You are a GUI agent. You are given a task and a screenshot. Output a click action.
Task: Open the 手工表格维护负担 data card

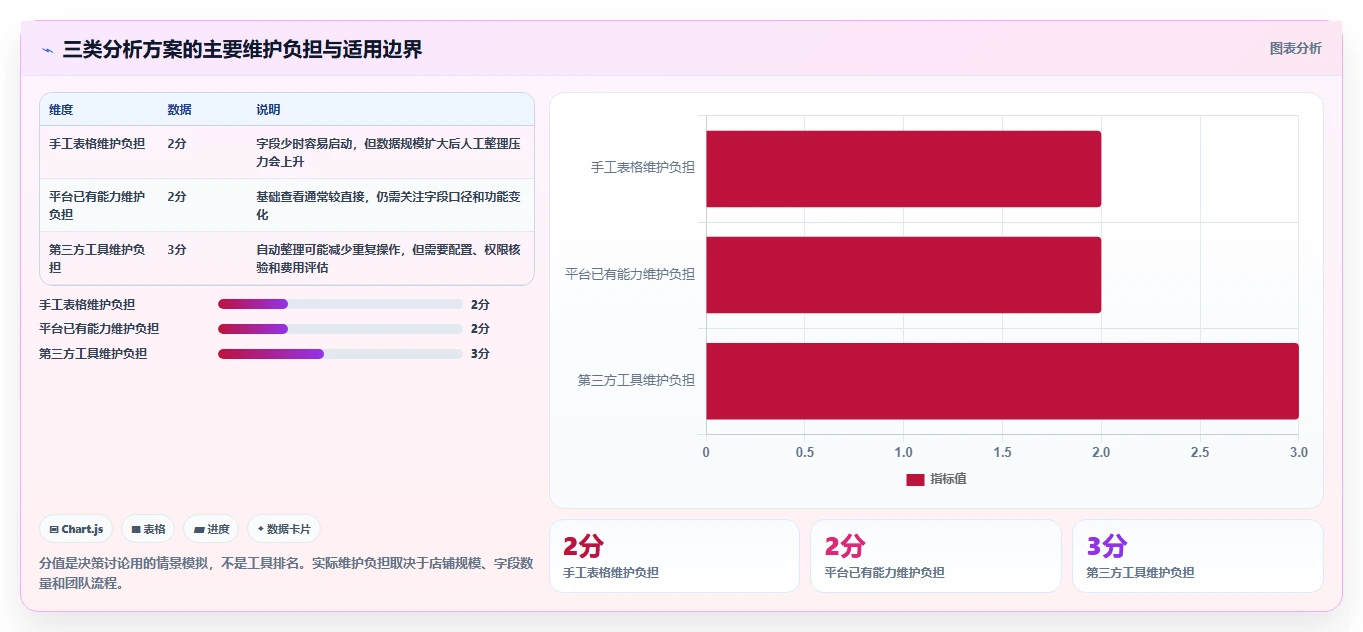tap(674, 556)
